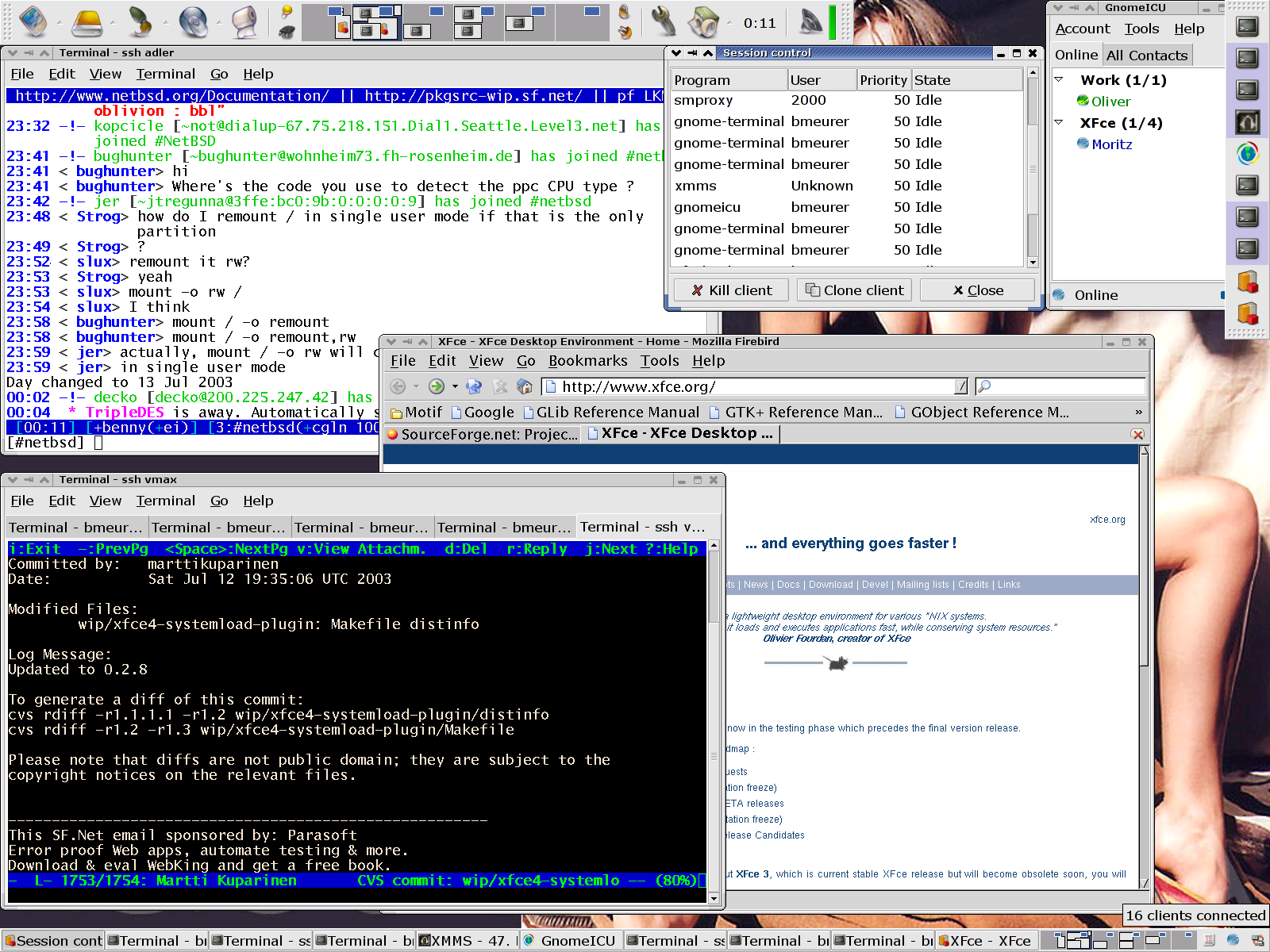Click the speaker volume icon in top panel
The width and height of the screenshot is (1270, 952).
click(810, 21)
